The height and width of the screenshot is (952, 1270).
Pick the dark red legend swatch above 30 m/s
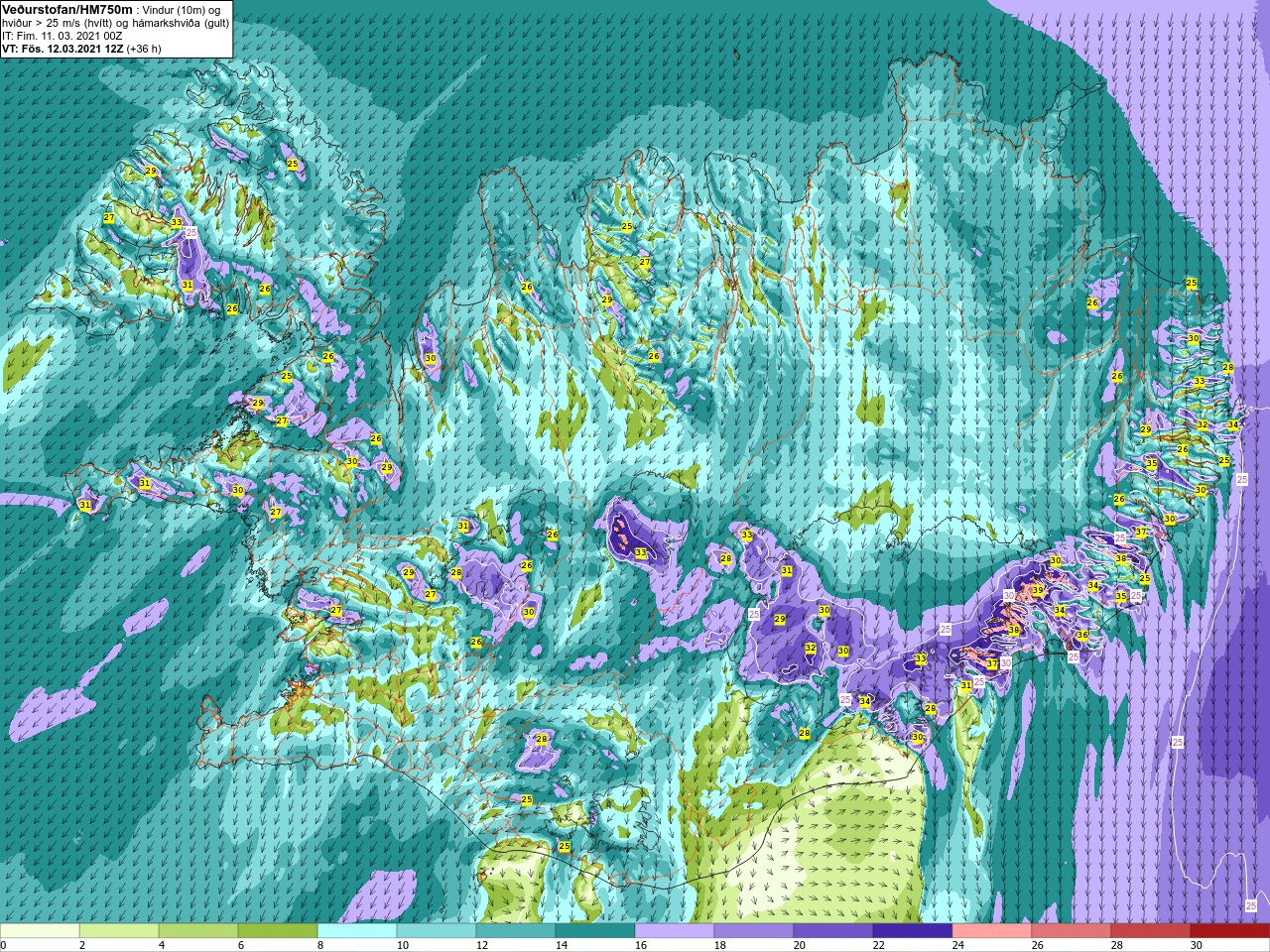click(x=1230, y=931)
